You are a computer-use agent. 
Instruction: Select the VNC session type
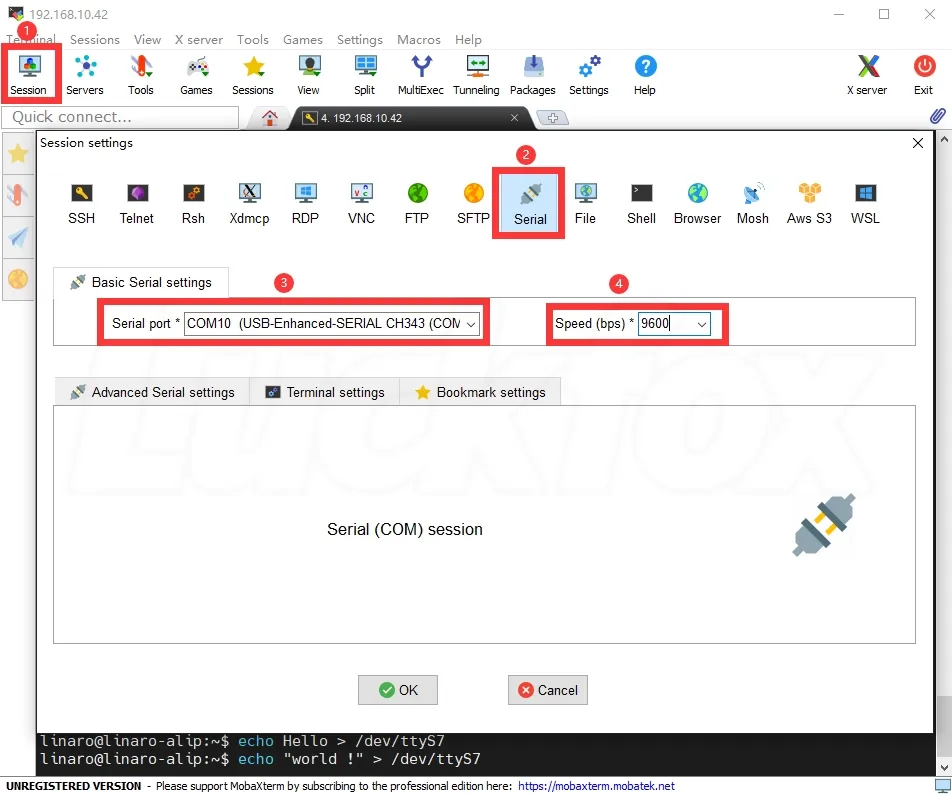point(361,203)
